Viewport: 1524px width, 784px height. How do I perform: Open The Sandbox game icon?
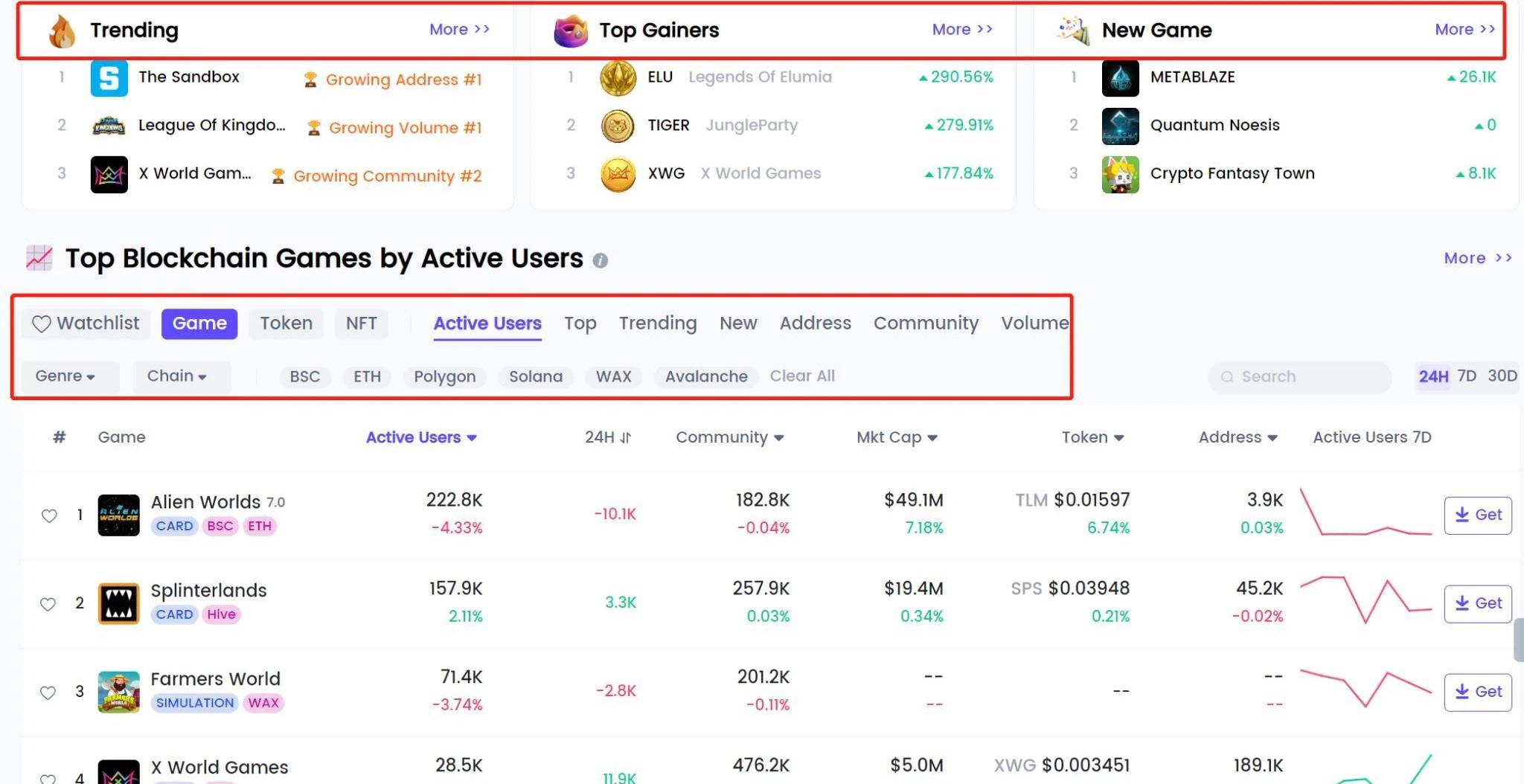[x=109, y=78]
